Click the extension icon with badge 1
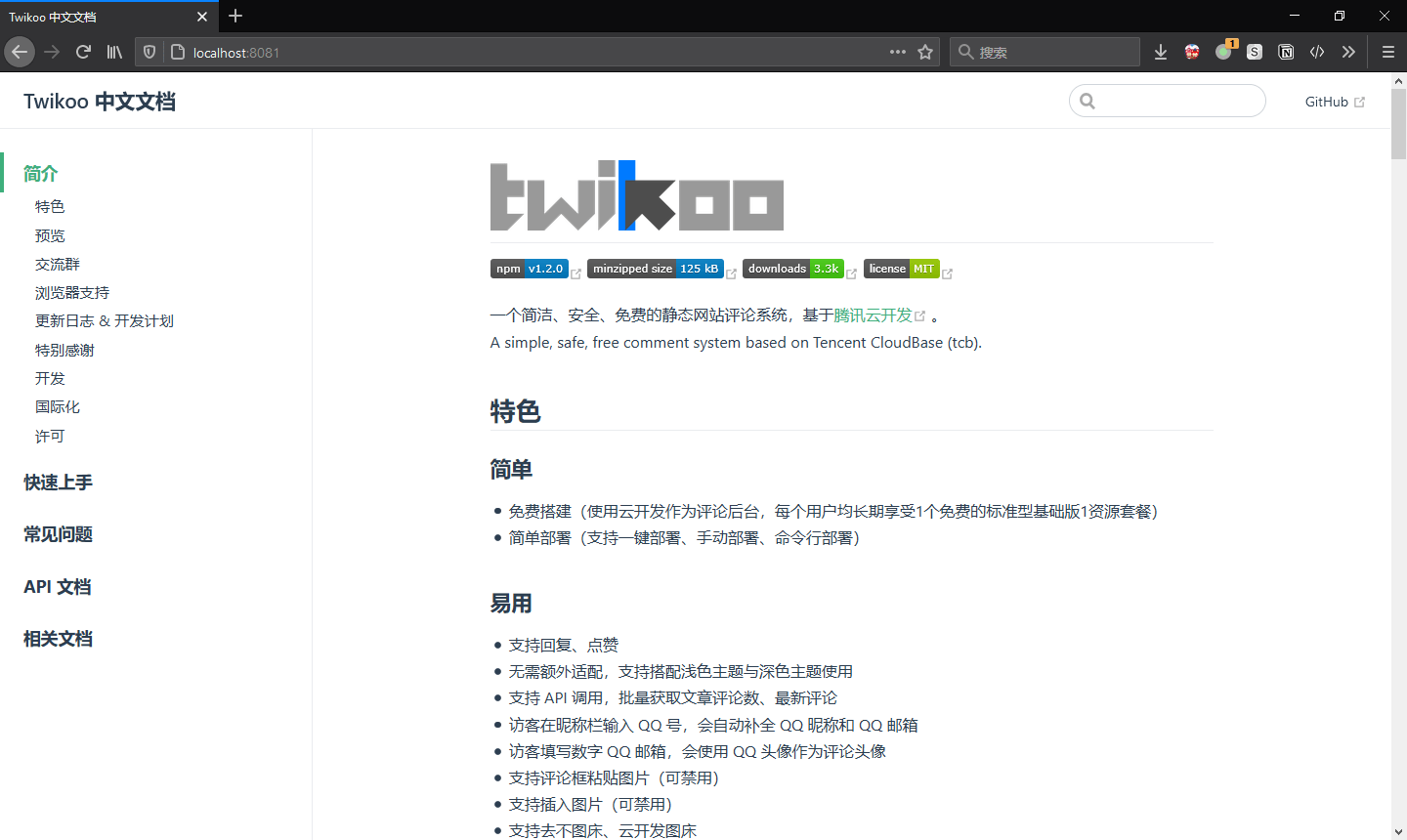Viewport: 1407px width, 840px height. point(1224,51)
